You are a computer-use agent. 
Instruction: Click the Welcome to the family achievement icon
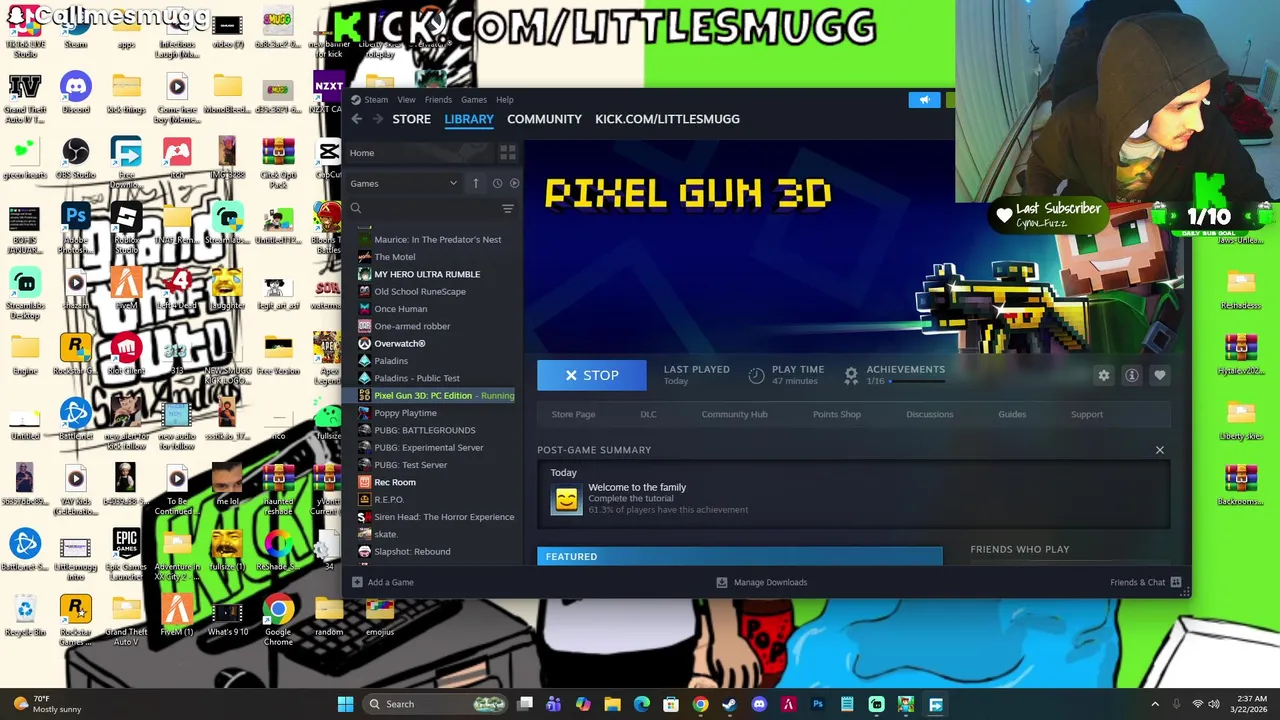[x=566, y=498]
